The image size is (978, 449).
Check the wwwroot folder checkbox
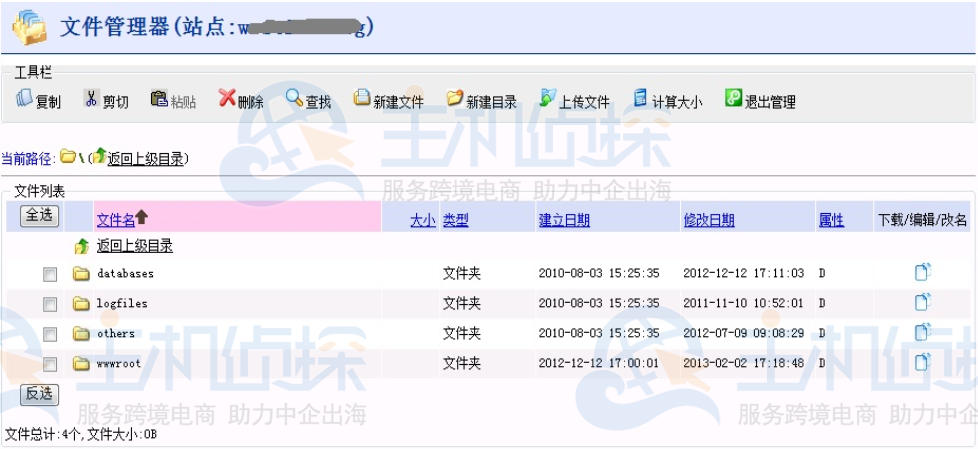50,364
